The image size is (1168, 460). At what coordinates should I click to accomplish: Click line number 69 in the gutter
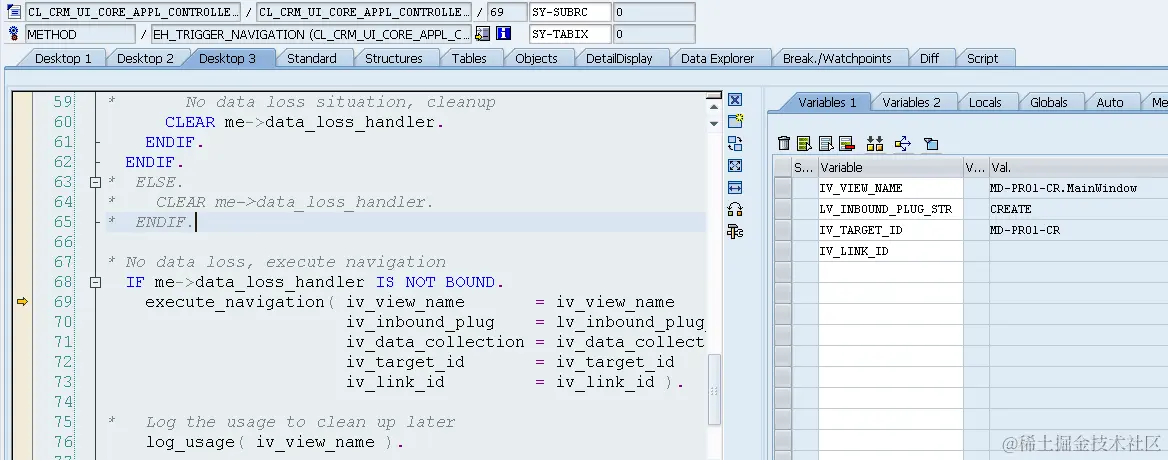click(63, 301)
